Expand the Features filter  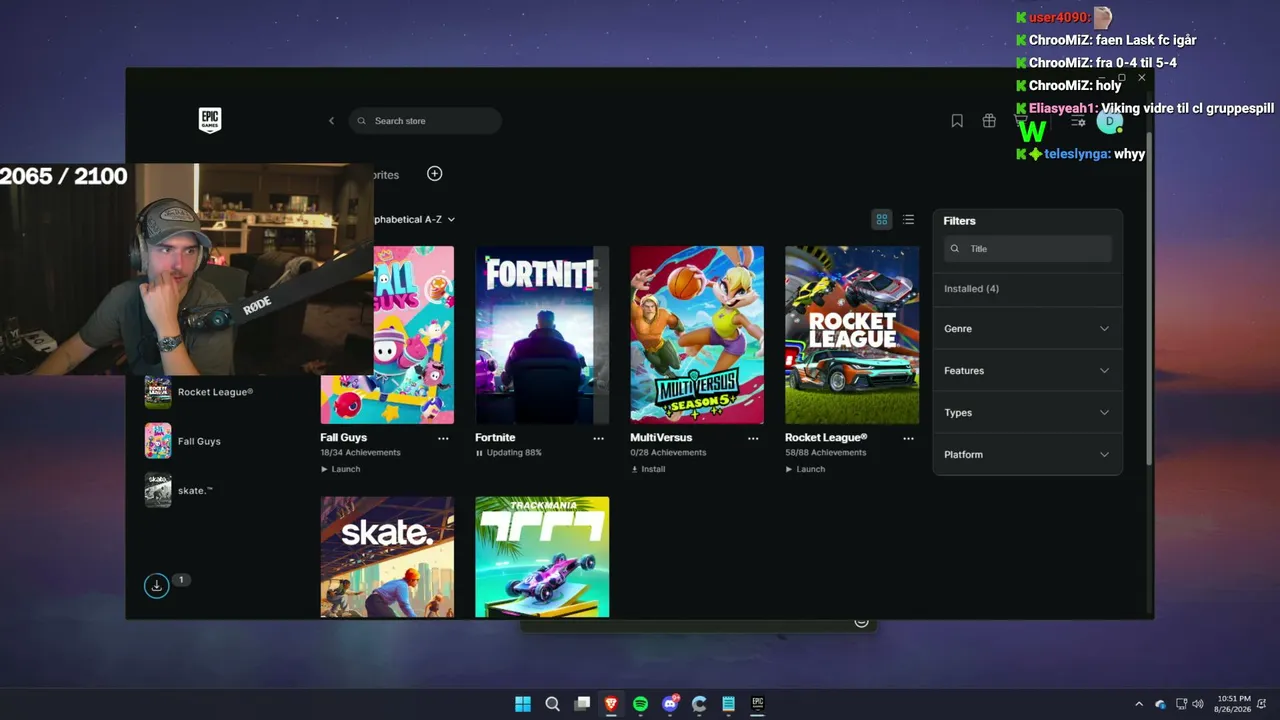tap(1027, 371)
